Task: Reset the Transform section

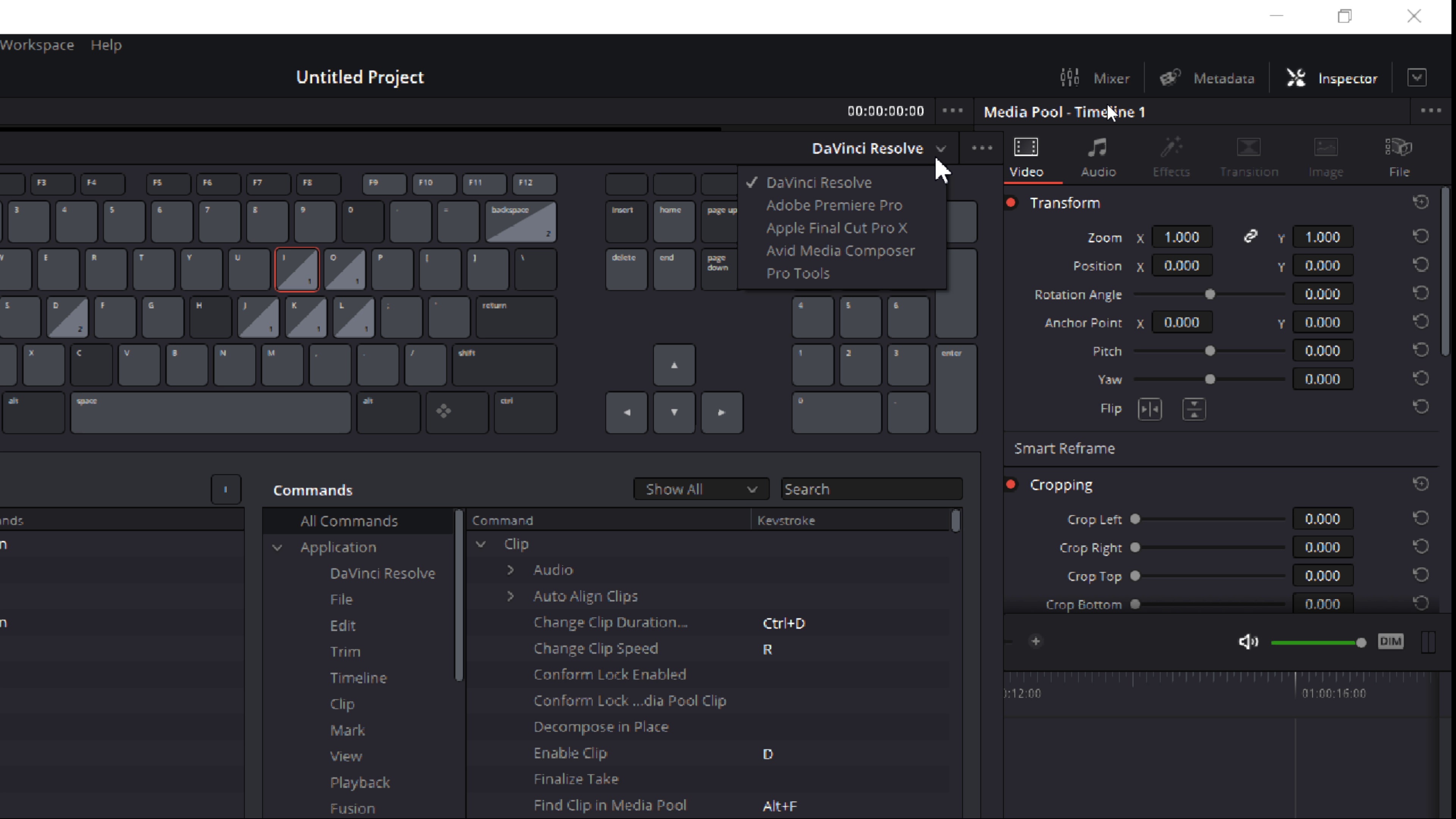Action: (1420, 202)
